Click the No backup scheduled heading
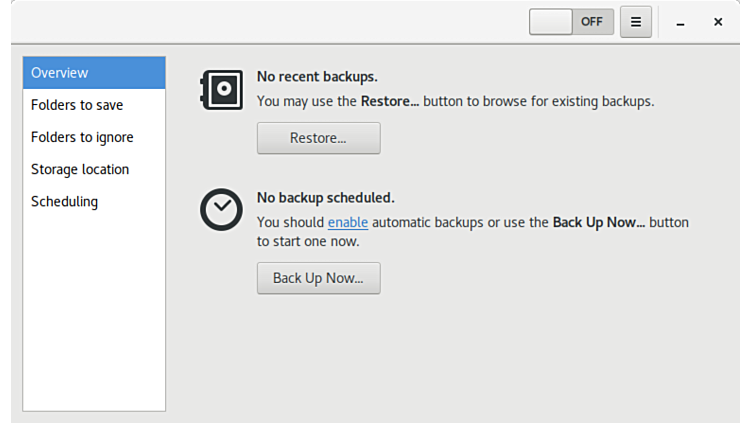Viewport: 752px width, 423px height. [325, 197]
